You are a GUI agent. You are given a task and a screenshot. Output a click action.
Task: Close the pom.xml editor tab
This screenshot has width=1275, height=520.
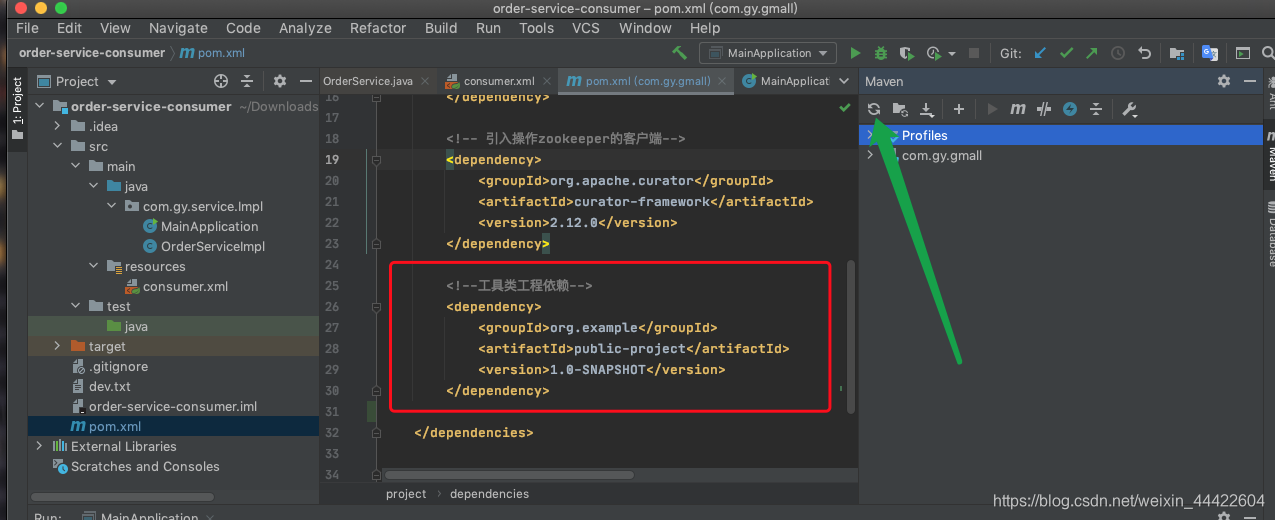pos(723,82)
